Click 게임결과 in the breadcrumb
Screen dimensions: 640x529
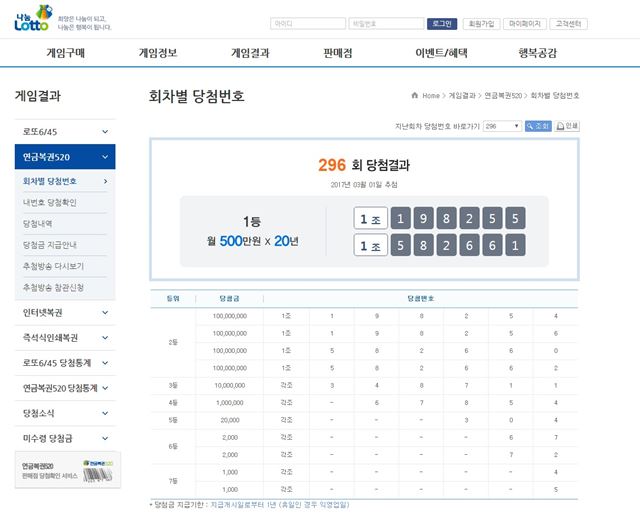tap(462, 96)
